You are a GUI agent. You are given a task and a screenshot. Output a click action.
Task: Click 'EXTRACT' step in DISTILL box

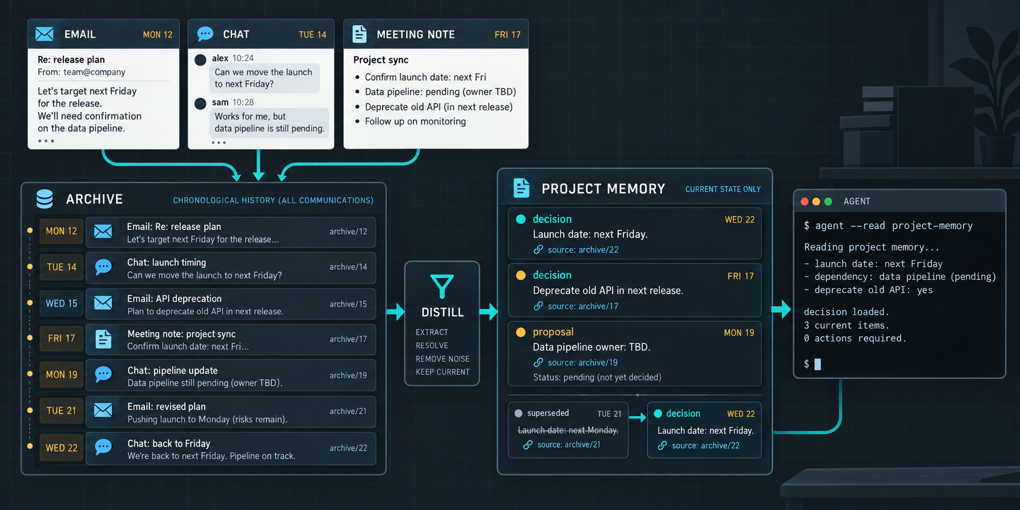coord(432,332)
